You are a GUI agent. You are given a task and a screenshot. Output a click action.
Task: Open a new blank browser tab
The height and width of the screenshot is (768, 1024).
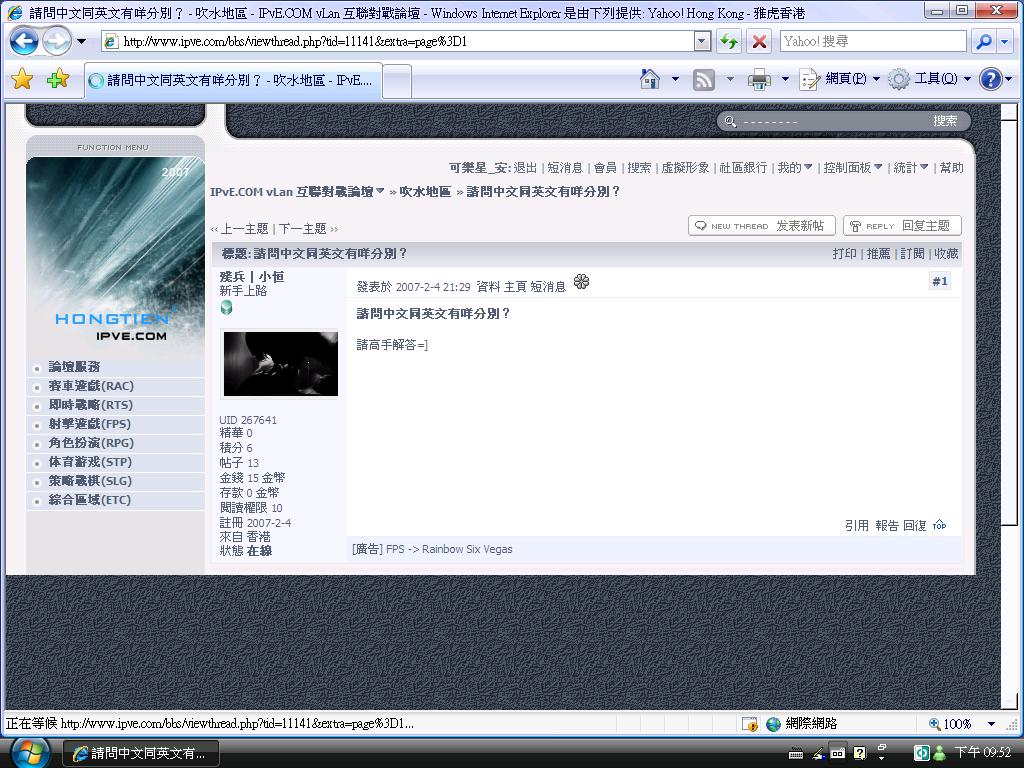(397, 82)
